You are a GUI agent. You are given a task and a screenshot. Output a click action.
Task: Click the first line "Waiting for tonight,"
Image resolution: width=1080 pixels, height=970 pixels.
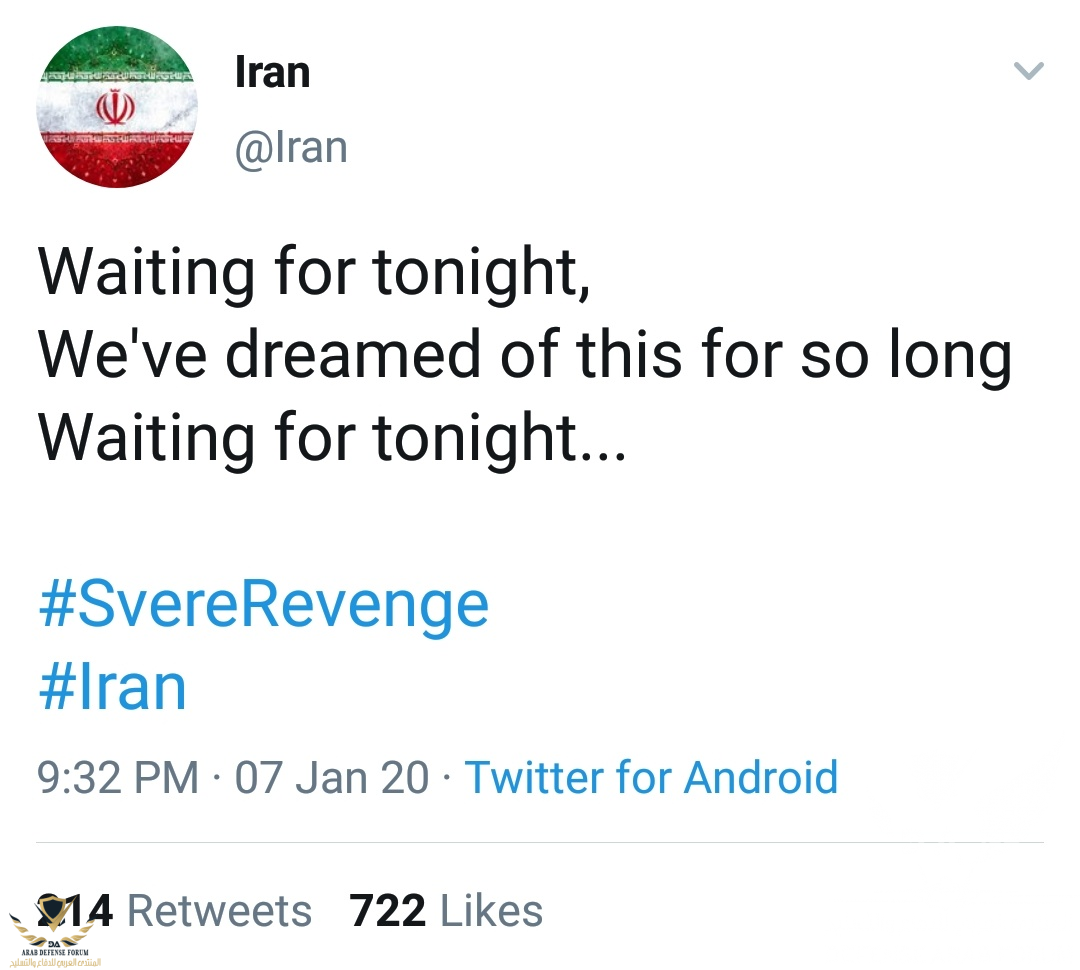(313, 272)
